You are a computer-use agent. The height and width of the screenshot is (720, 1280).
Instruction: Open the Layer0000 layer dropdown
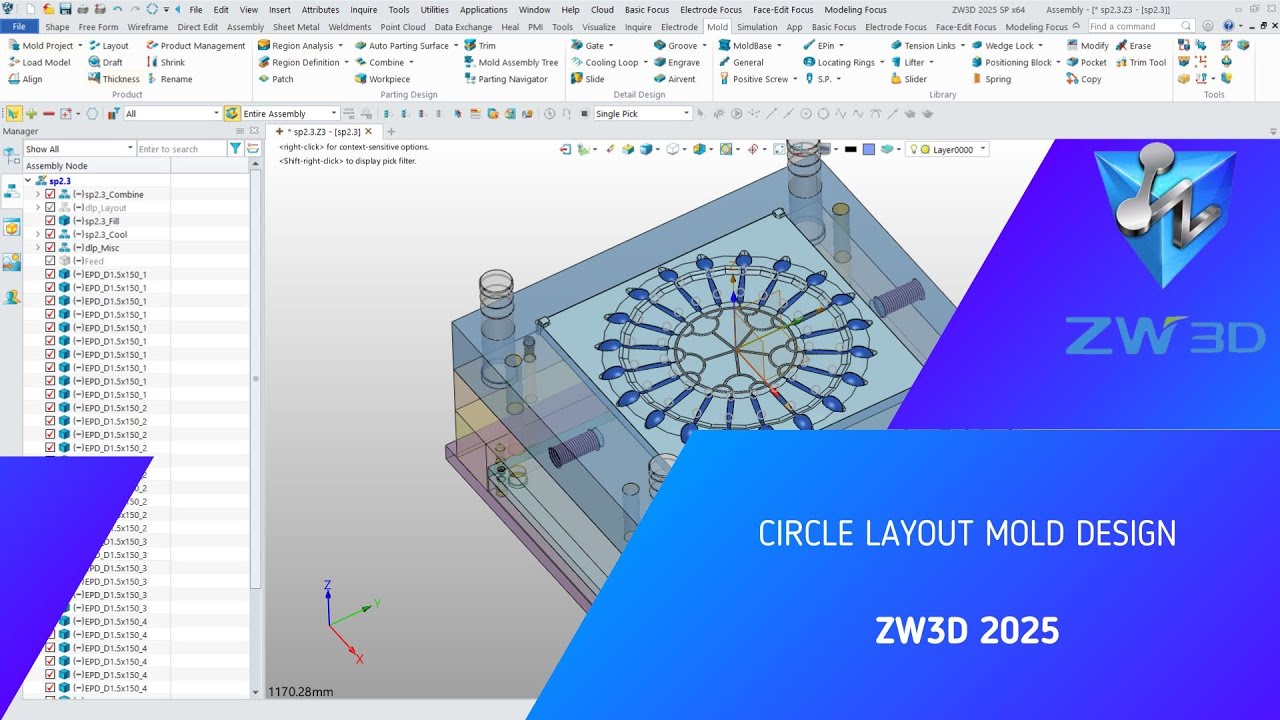point(947,149)
